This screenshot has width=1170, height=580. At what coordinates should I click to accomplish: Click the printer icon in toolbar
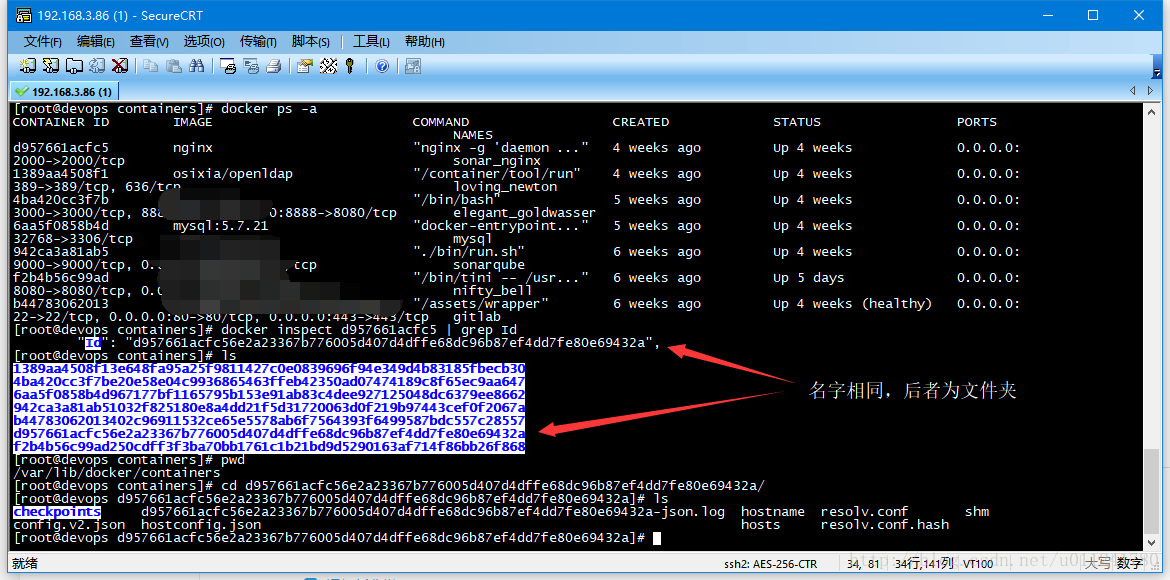(274, 66)
